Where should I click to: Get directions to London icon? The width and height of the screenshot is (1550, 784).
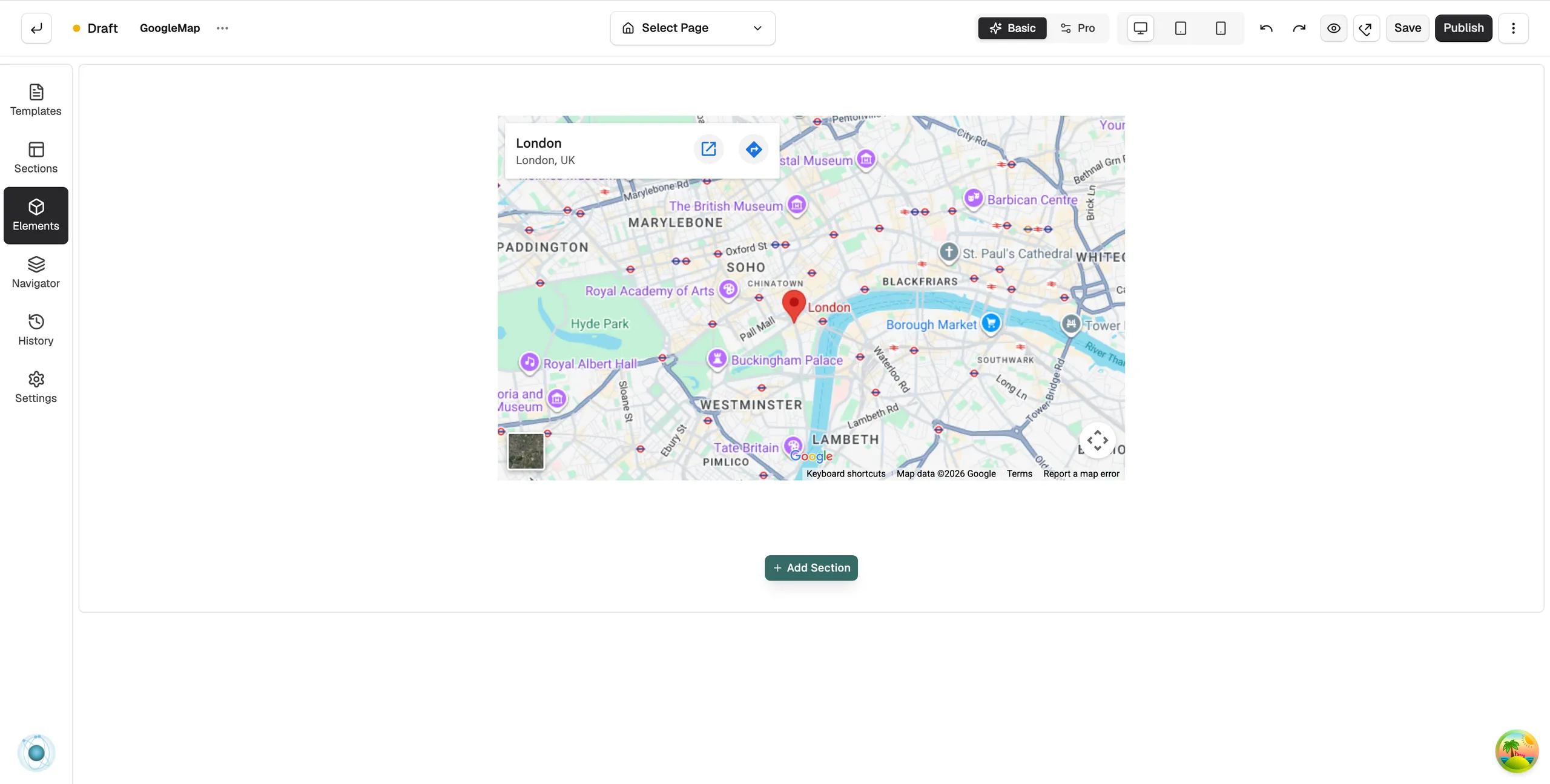point(754,149)
